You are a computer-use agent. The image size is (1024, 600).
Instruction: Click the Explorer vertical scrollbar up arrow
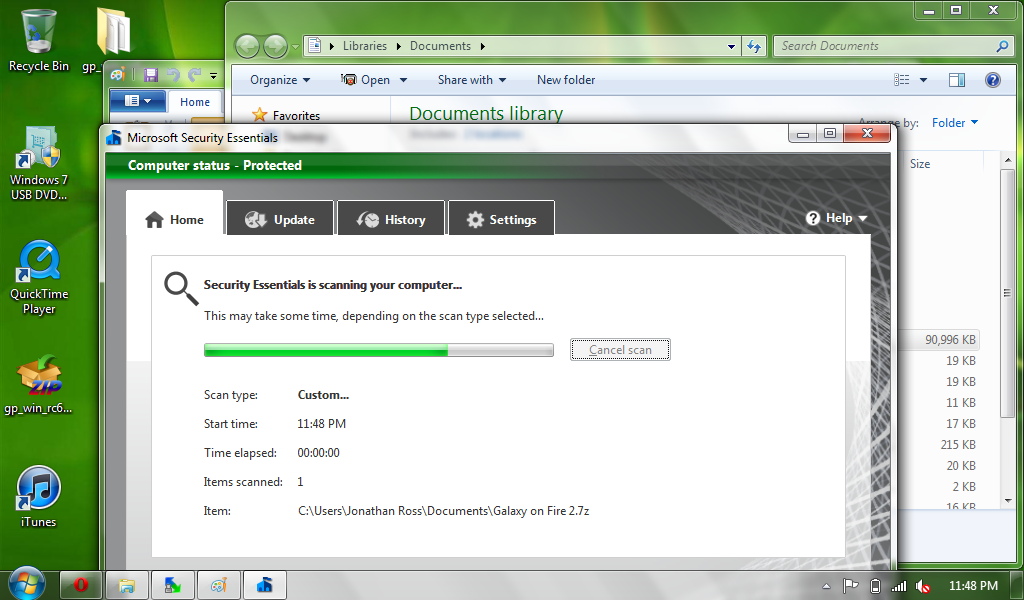tap(1008, 159)
